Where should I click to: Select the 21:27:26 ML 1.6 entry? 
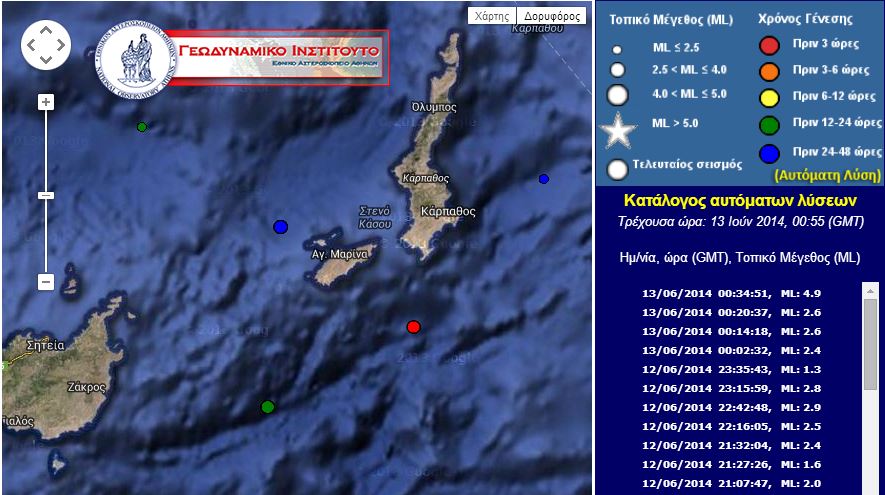click(731, 465)
